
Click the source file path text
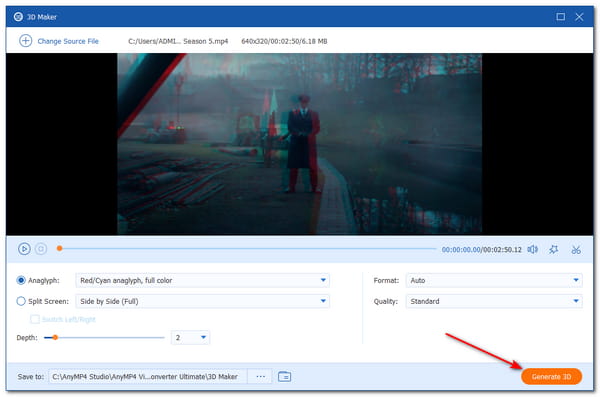click(178, 41)
